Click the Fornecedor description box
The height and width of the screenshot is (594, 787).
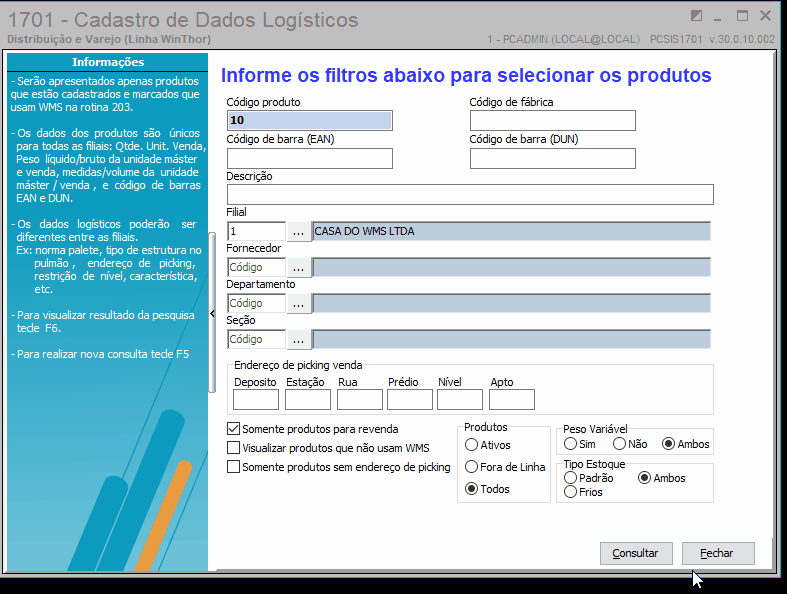(x=511, y=268)
